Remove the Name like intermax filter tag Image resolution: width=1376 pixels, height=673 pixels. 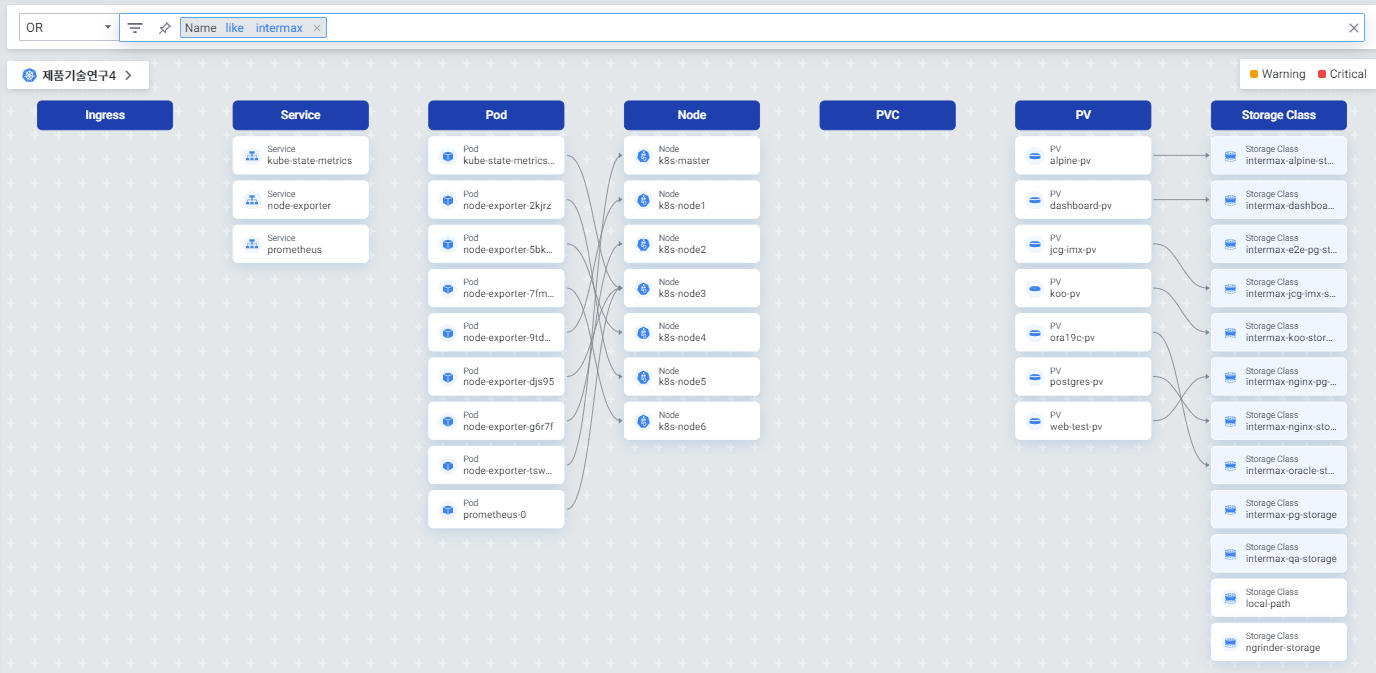point(317,28)
